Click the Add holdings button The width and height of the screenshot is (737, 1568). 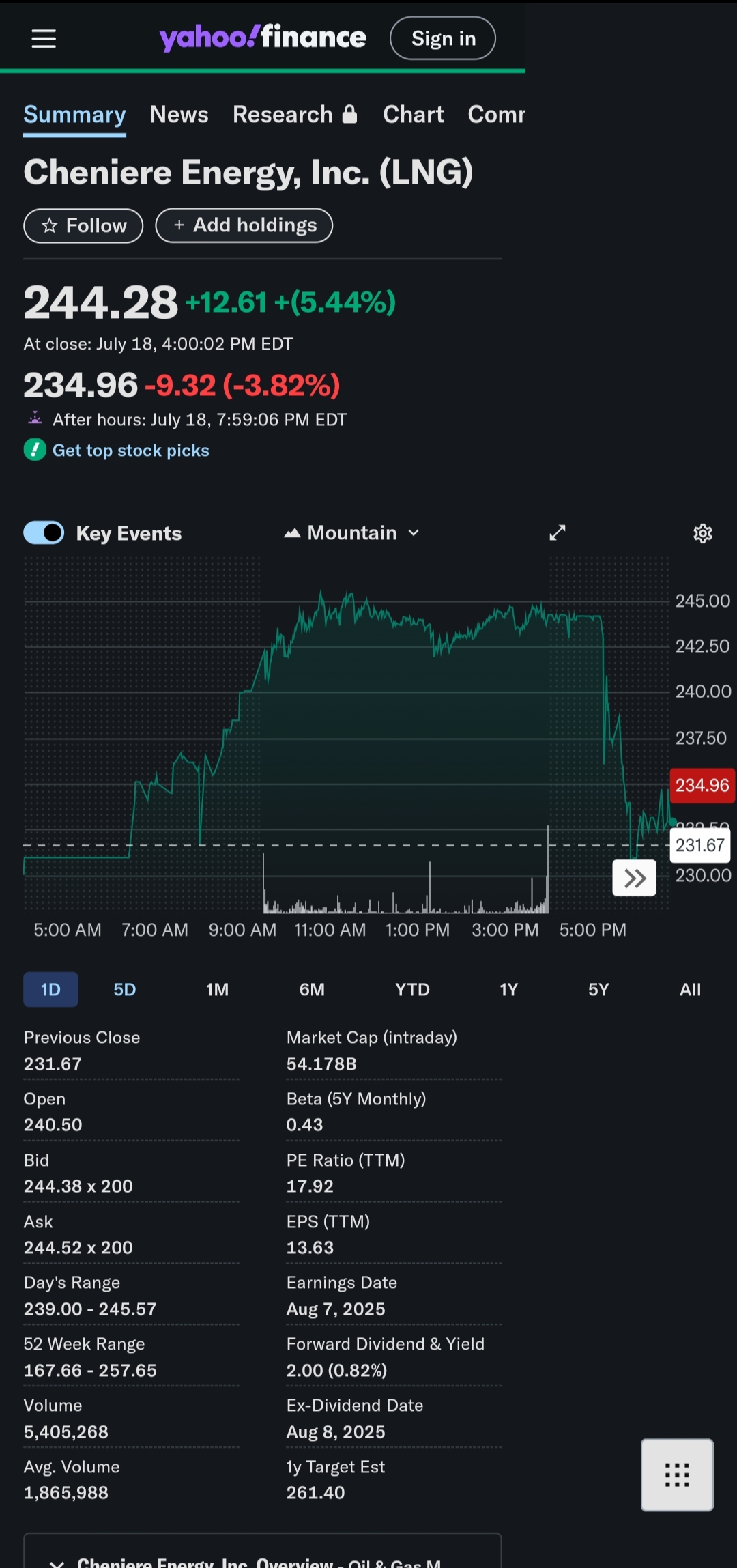[x=244, y=225]
